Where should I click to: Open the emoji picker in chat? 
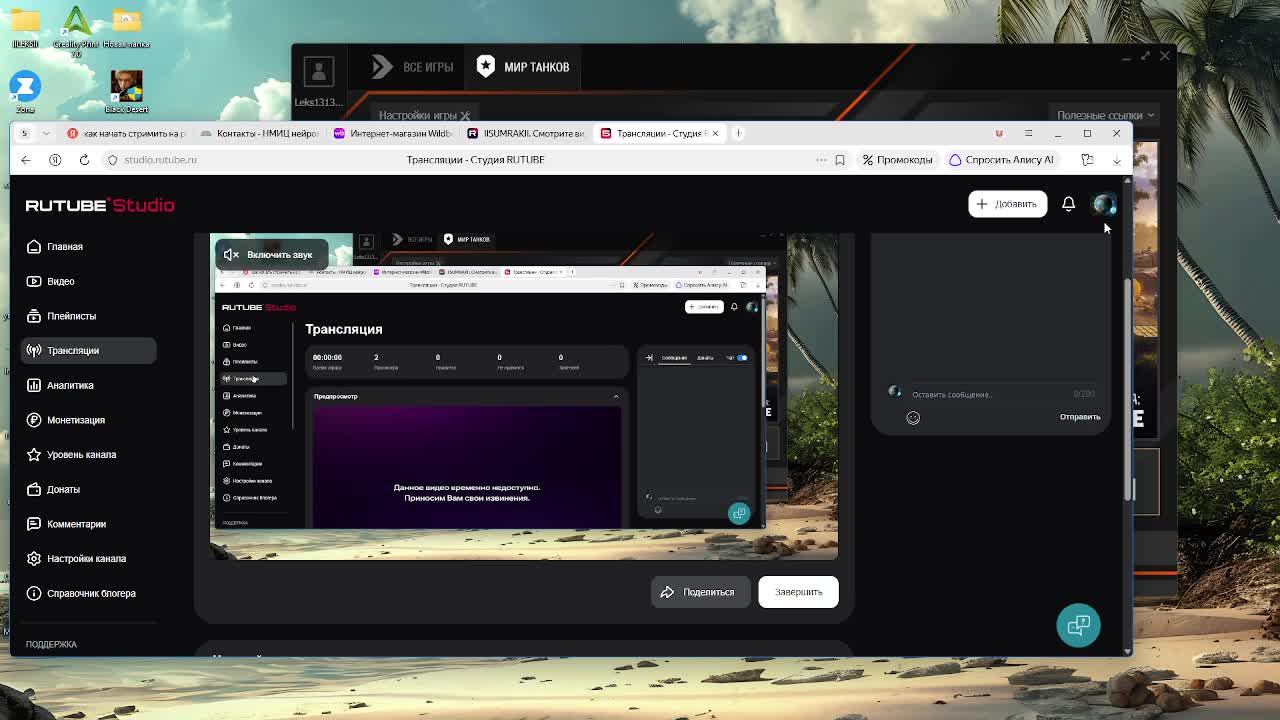913,418
